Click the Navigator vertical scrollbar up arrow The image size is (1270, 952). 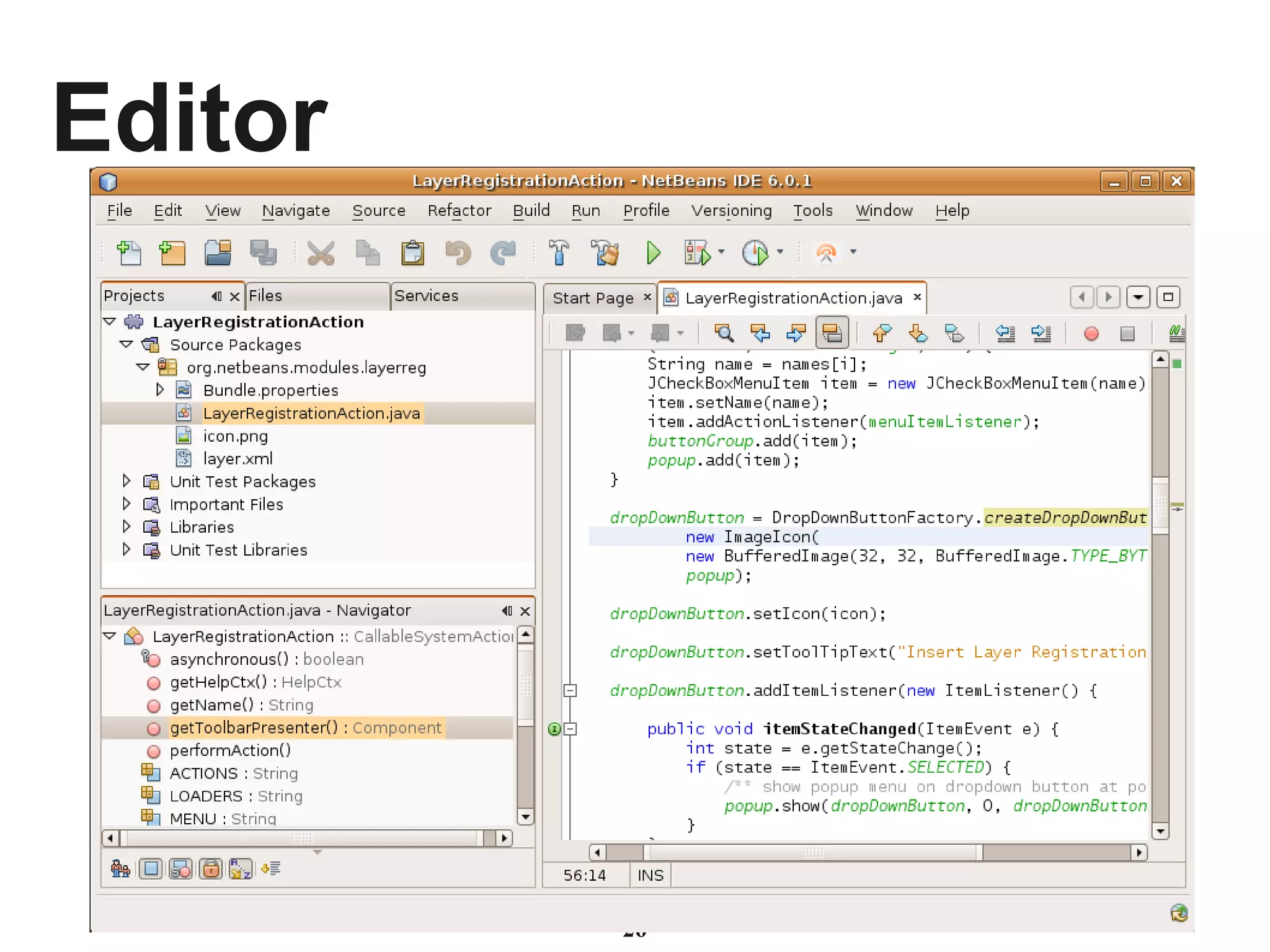coord(525,634)
